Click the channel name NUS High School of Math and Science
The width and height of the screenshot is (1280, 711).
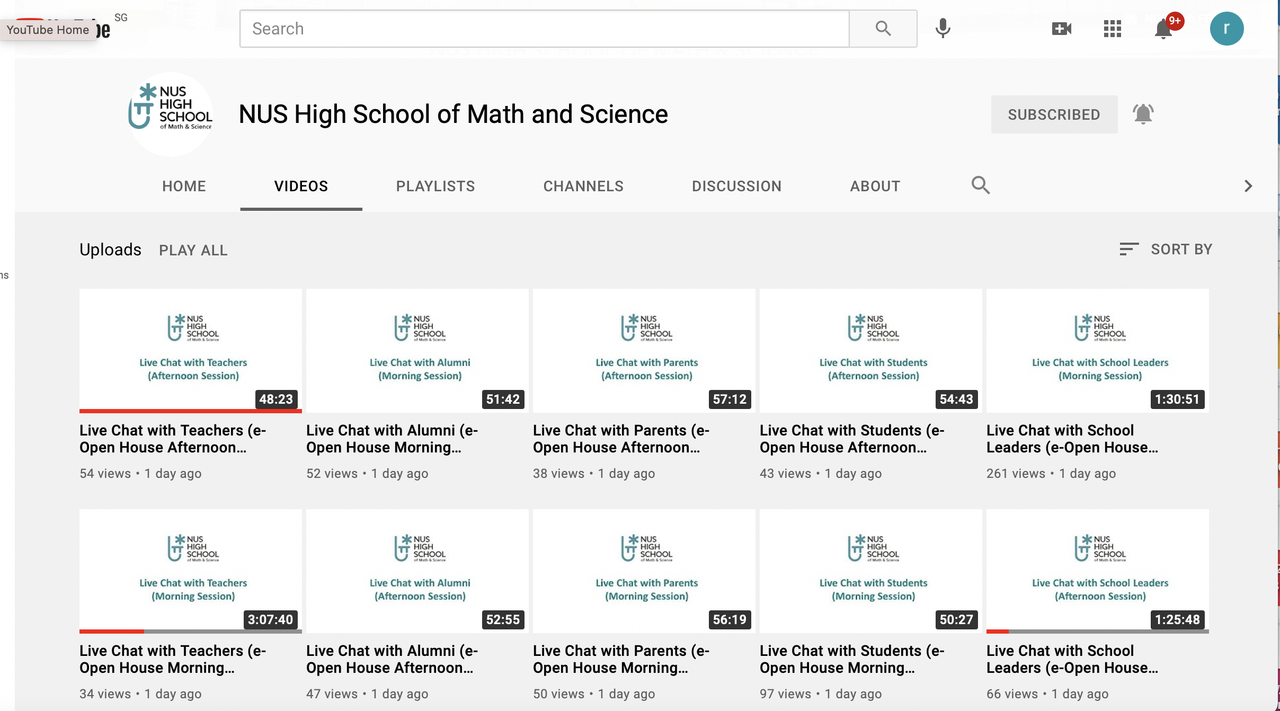(x=453, y=114)
